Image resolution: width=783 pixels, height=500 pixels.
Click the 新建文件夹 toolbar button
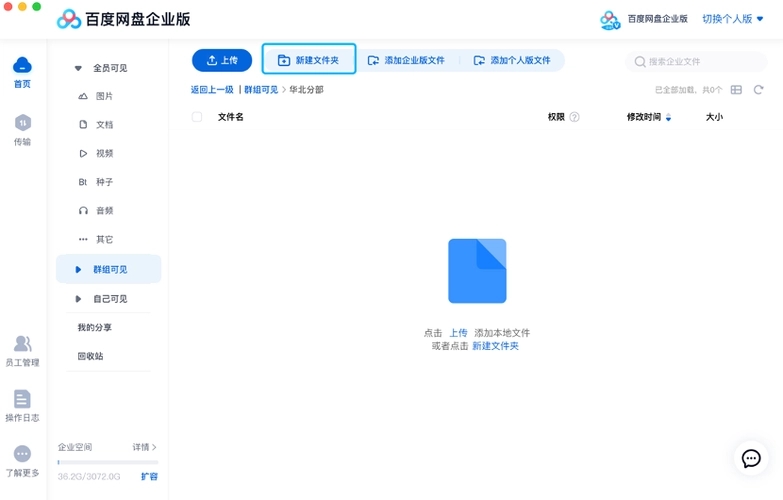coord(309,59)
